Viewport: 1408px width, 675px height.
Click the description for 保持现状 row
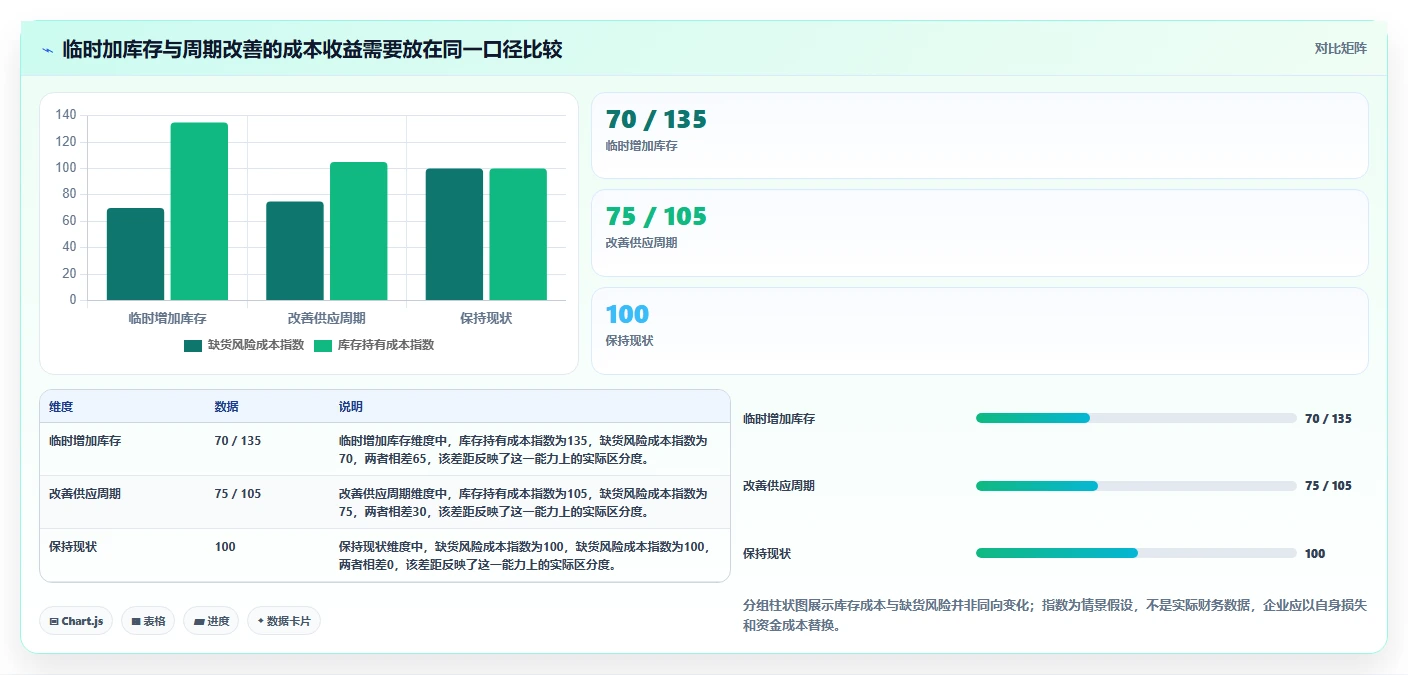[x=523, y=556]
